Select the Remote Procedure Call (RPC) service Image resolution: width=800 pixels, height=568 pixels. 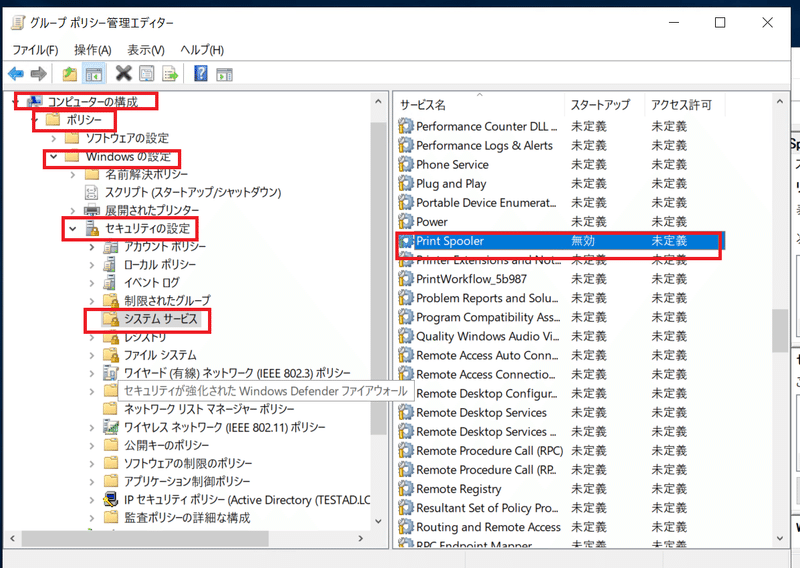[x=560, y=451]
